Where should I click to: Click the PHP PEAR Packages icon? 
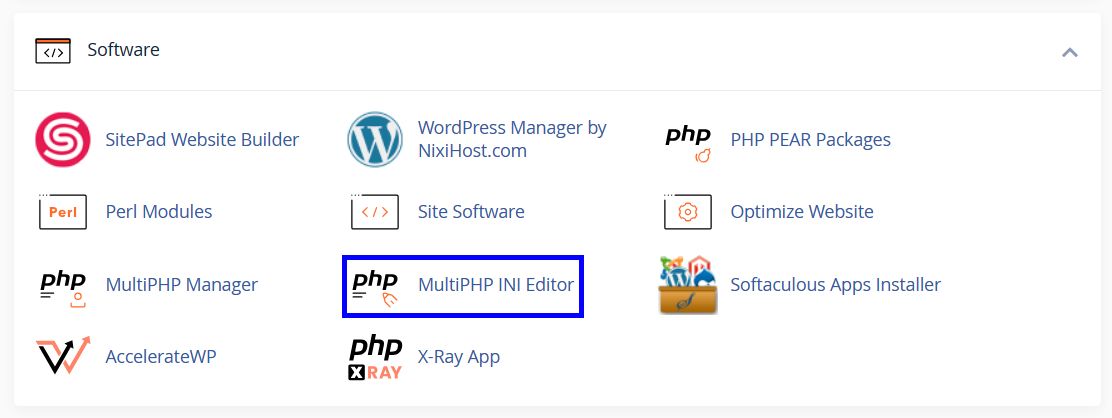(x=688, y=142)
